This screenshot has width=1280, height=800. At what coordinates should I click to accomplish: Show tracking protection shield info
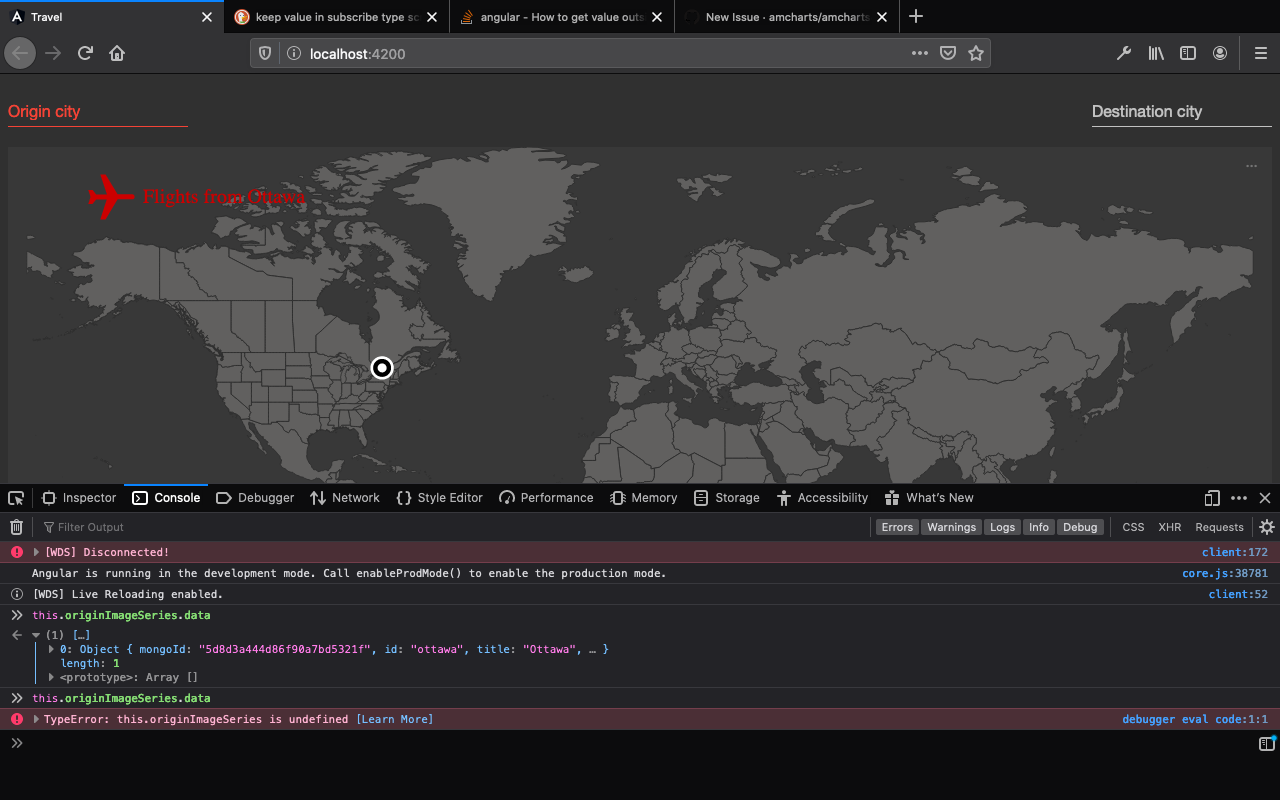pyautogui.click(x=265, y=53)
